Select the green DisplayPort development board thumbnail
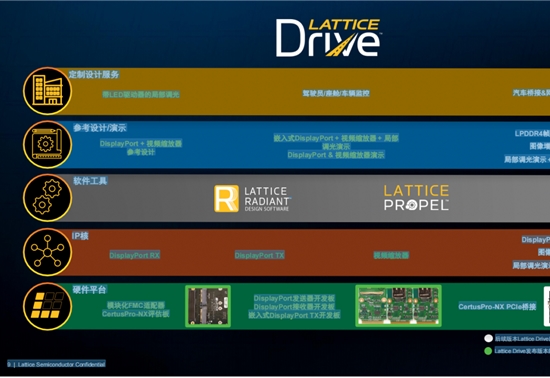The width and height of the screenshot is (550, 378). 398,306
